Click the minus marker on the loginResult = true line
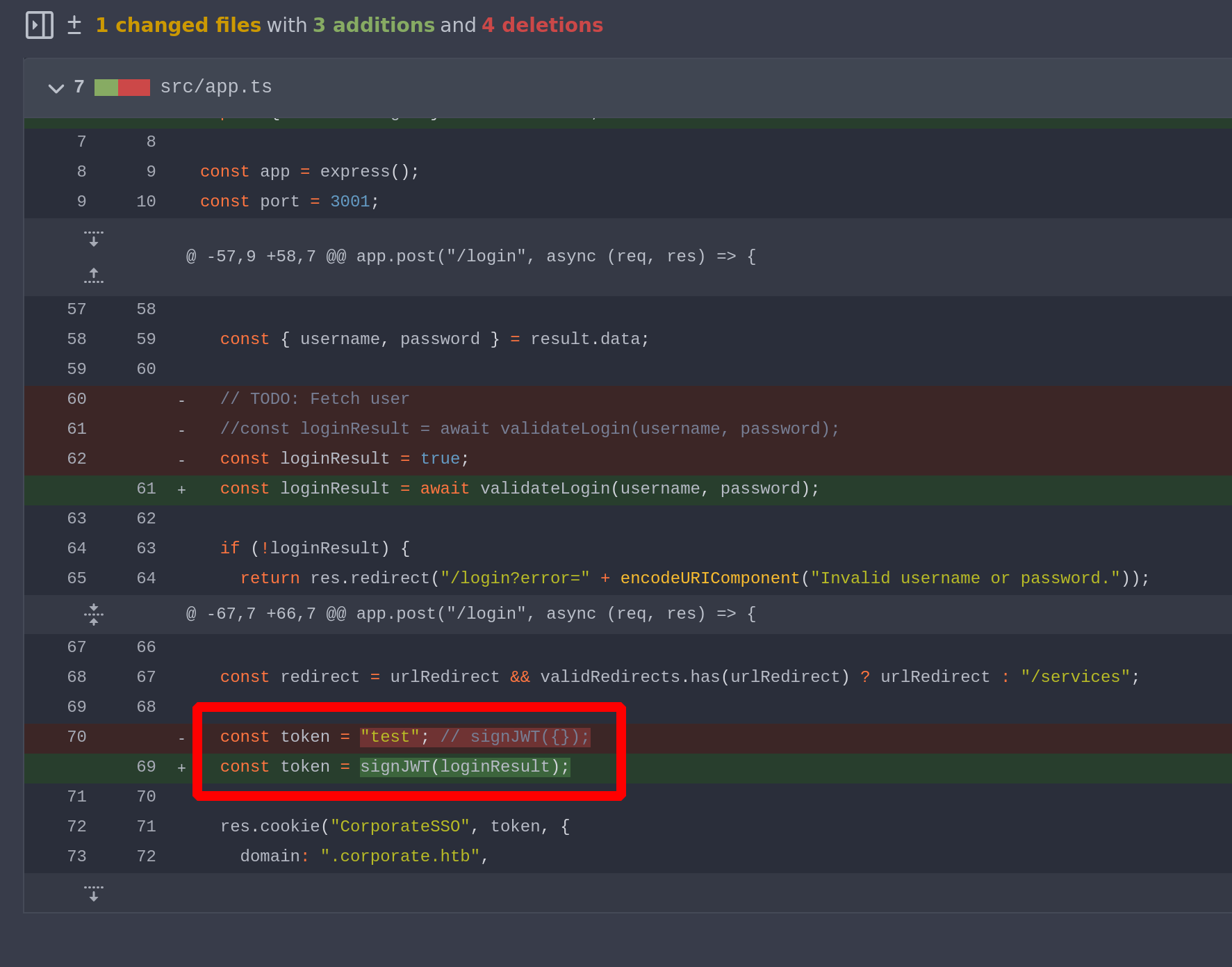The height and width of the screenshot is (967, 1232). click(x=181, y=460)
